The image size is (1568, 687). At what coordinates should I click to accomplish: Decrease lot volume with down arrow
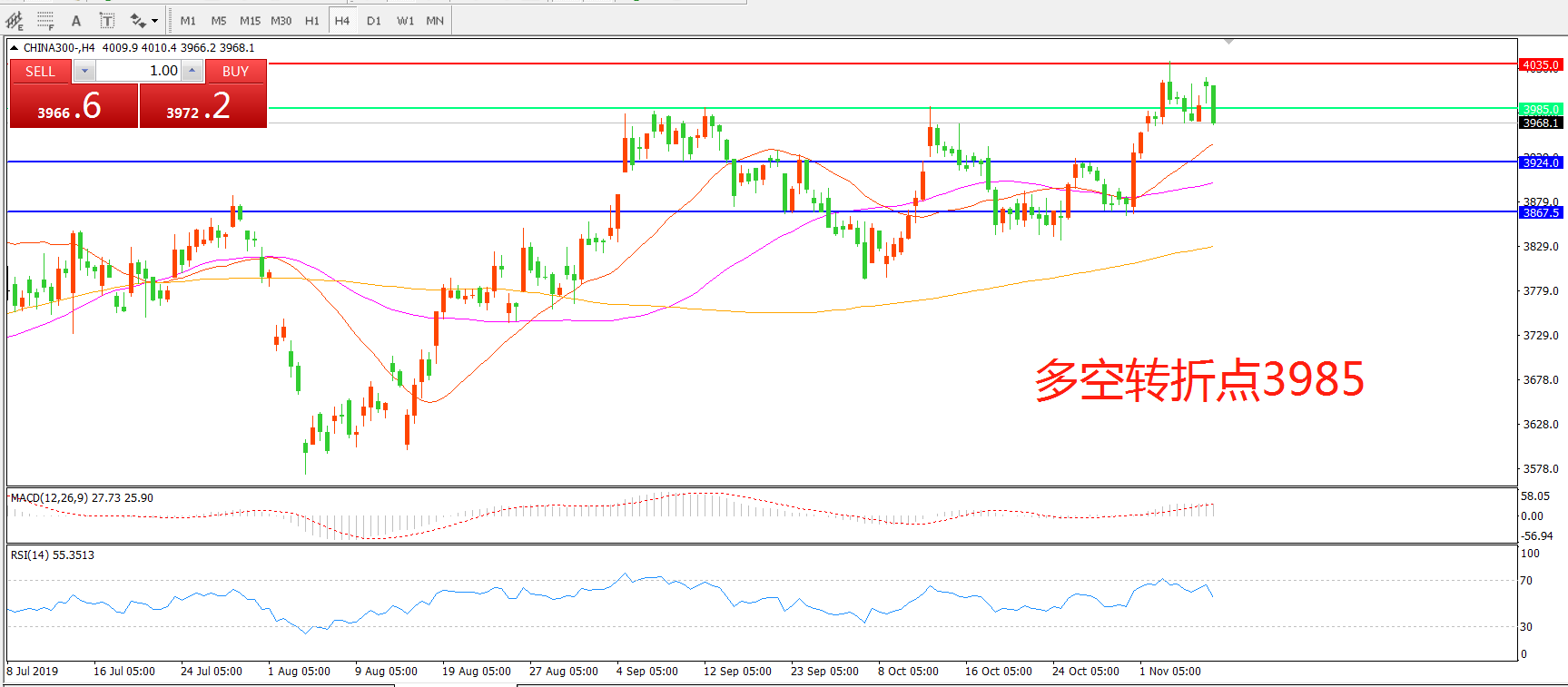pyautogui.click(x=84, y=71)
